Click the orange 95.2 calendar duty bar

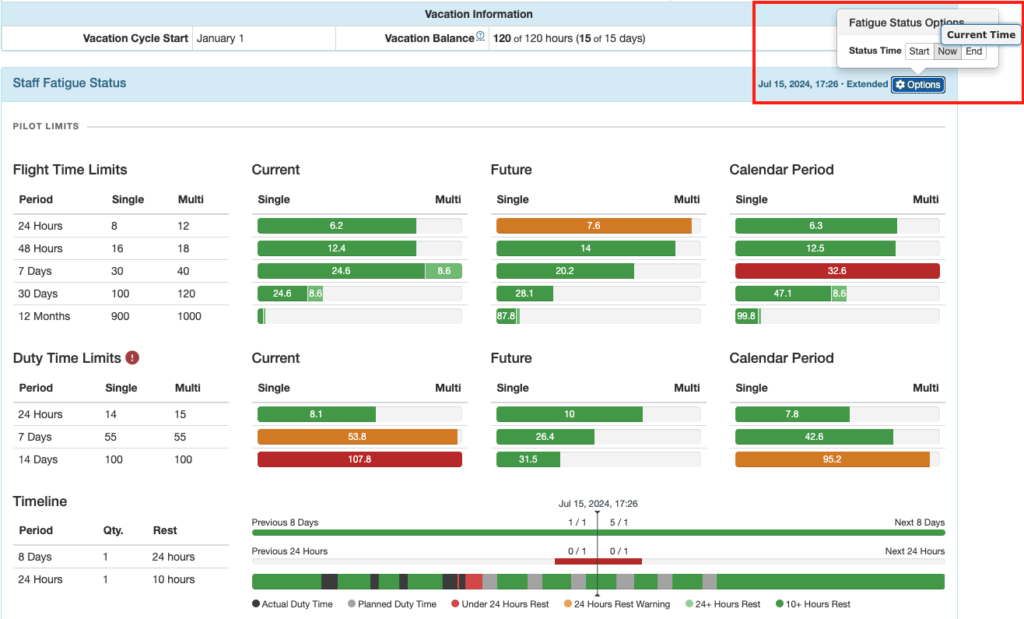coord(832,459)
